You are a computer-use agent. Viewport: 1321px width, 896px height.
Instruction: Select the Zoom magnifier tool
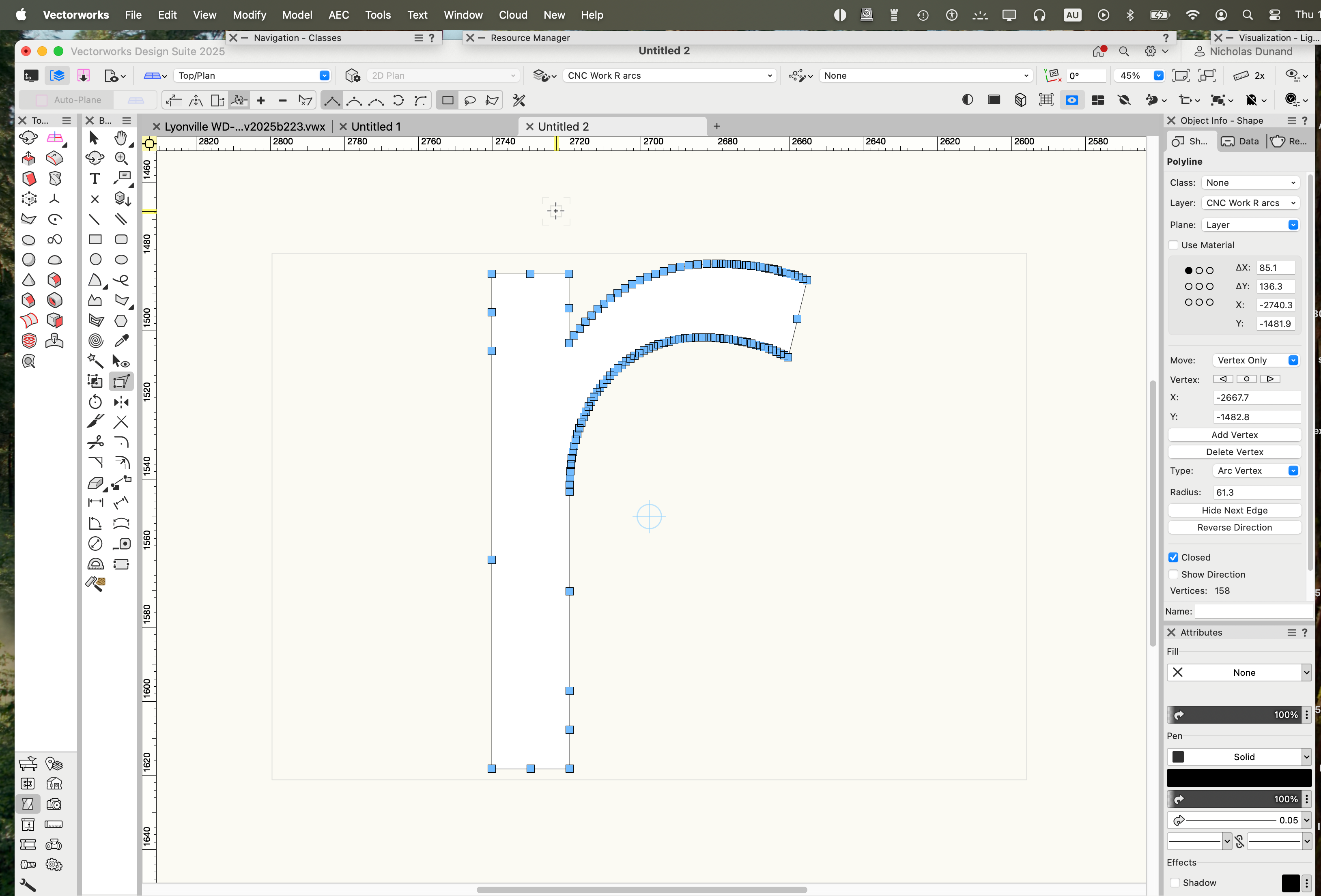click(x=121, y=159)
